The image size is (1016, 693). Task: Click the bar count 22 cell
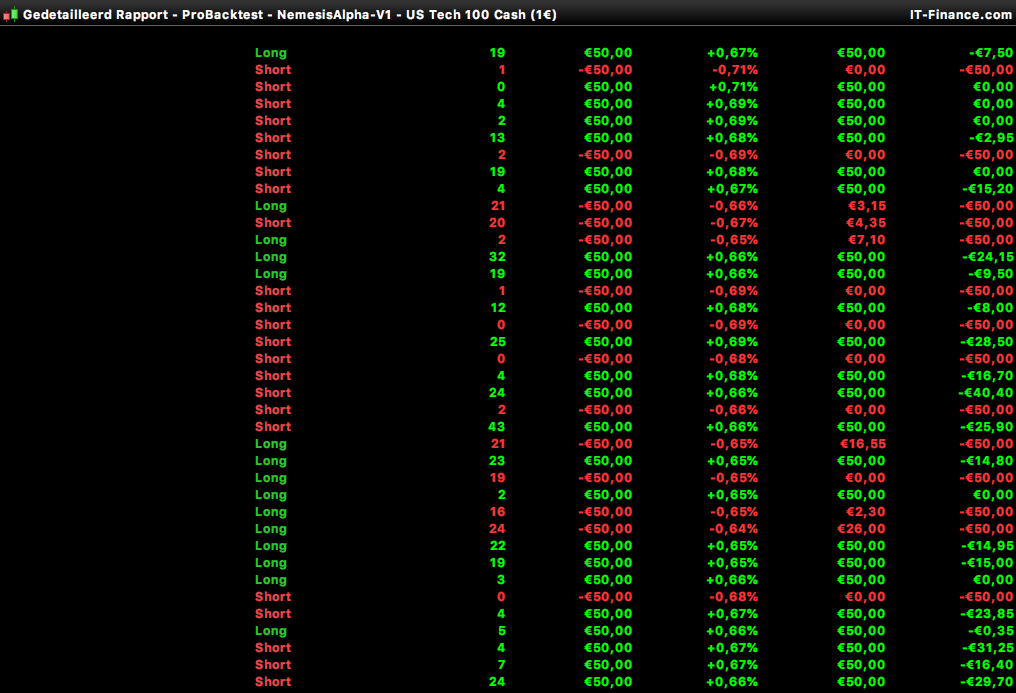[x=497, y=546]
